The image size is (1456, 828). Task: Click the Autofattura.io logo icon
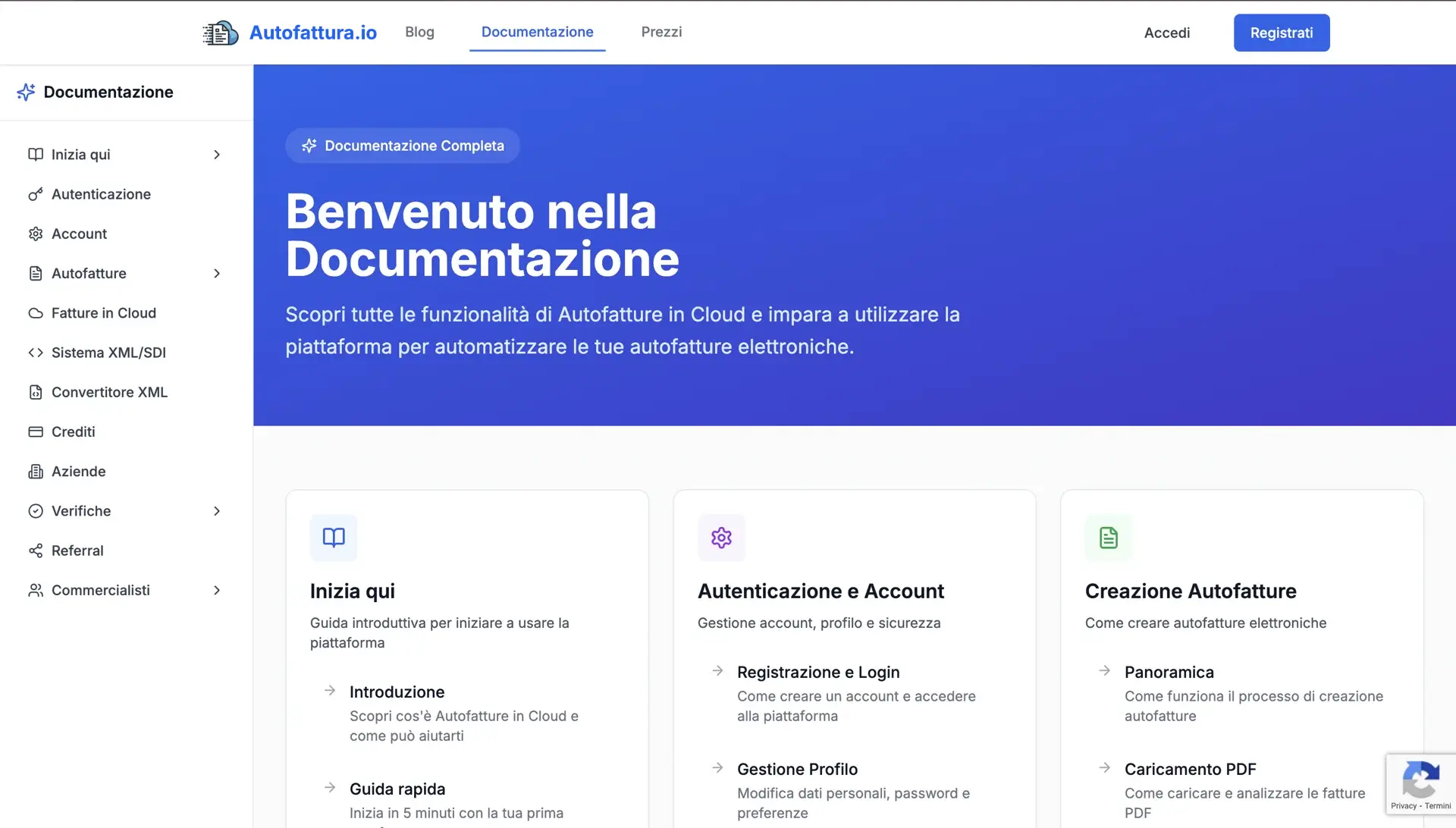pos(219,33)
